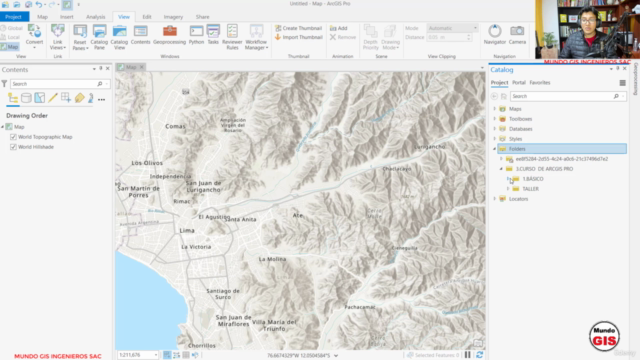Select List By Selection icon
The height and width of the screenshot is (360, 640).
coord(40,98)
